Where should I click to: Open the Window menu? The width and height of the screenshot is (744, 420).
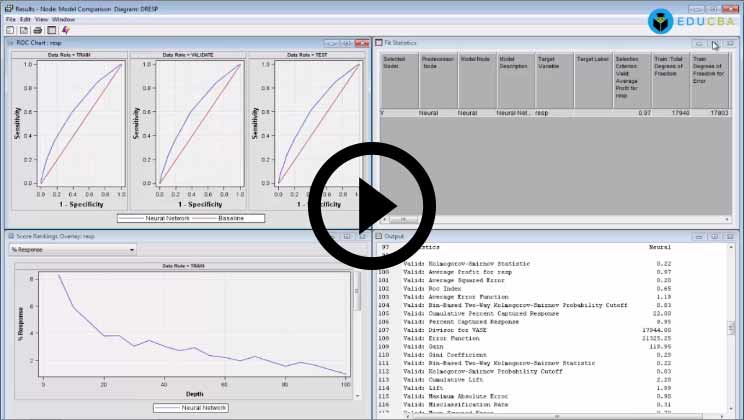pos(63,19)
